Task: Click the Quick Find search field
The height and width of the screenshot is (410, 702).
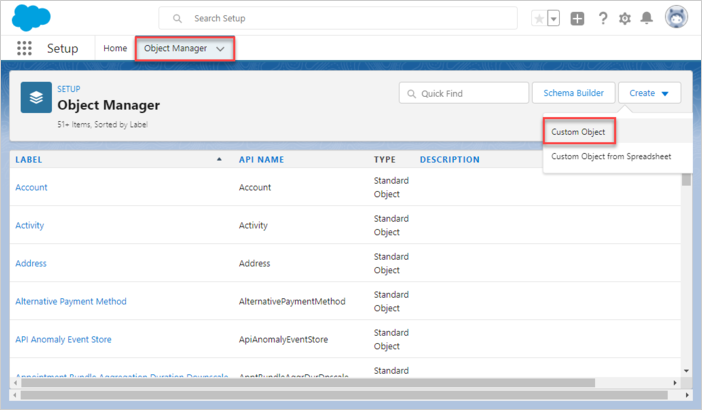Action: click(471, 94)
